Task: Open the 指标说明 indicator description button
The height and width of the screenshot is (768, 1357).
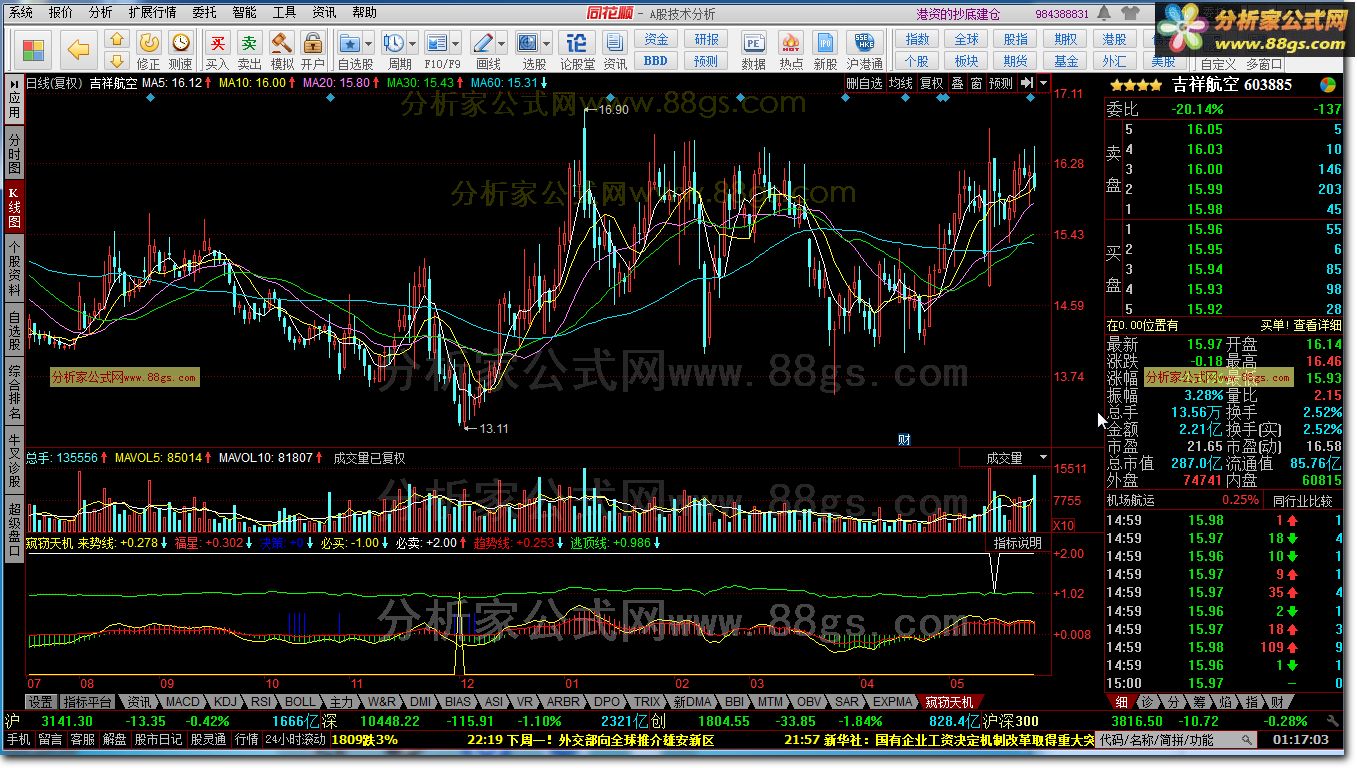Action: (1018, 543)
